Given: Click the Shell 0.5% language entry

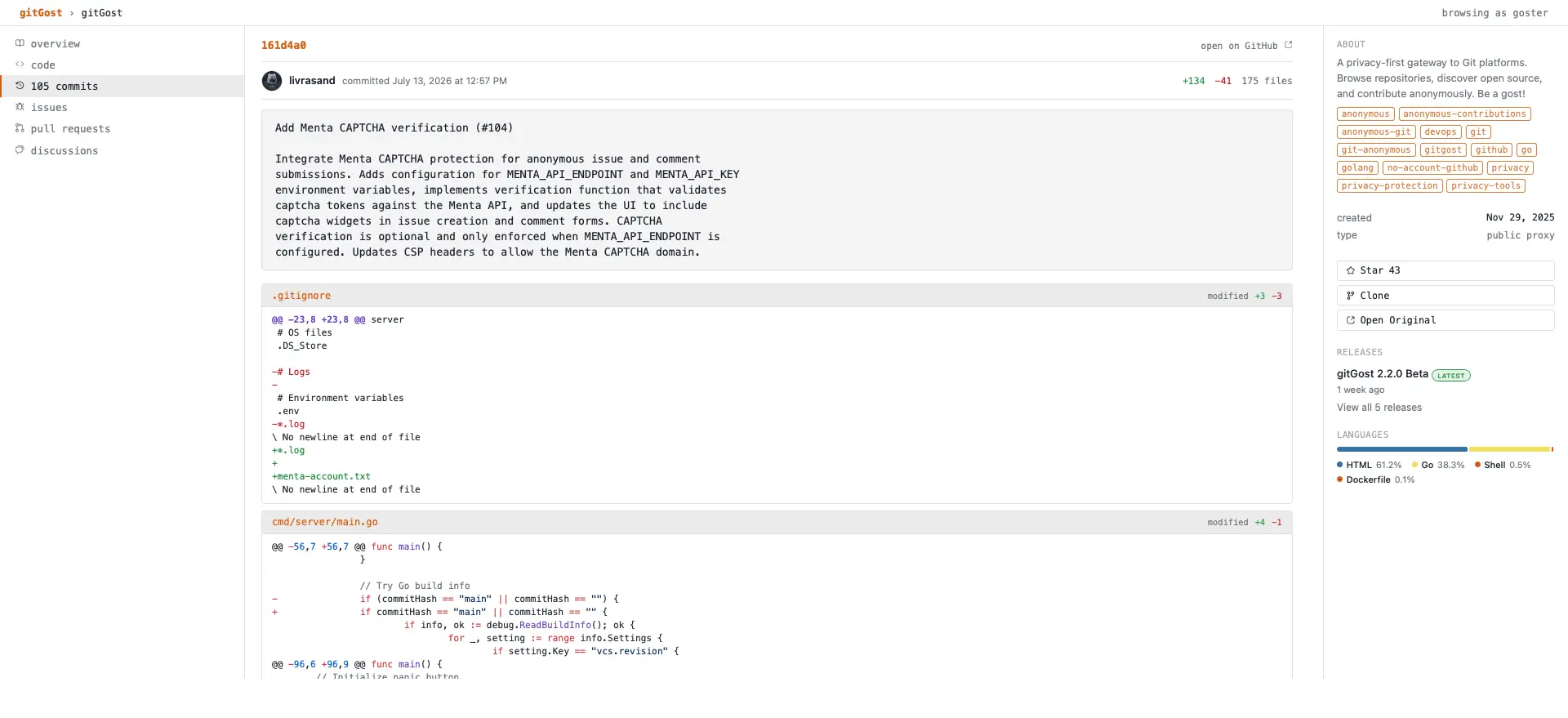Looking at the screenshot, I should click(1503, 466).
